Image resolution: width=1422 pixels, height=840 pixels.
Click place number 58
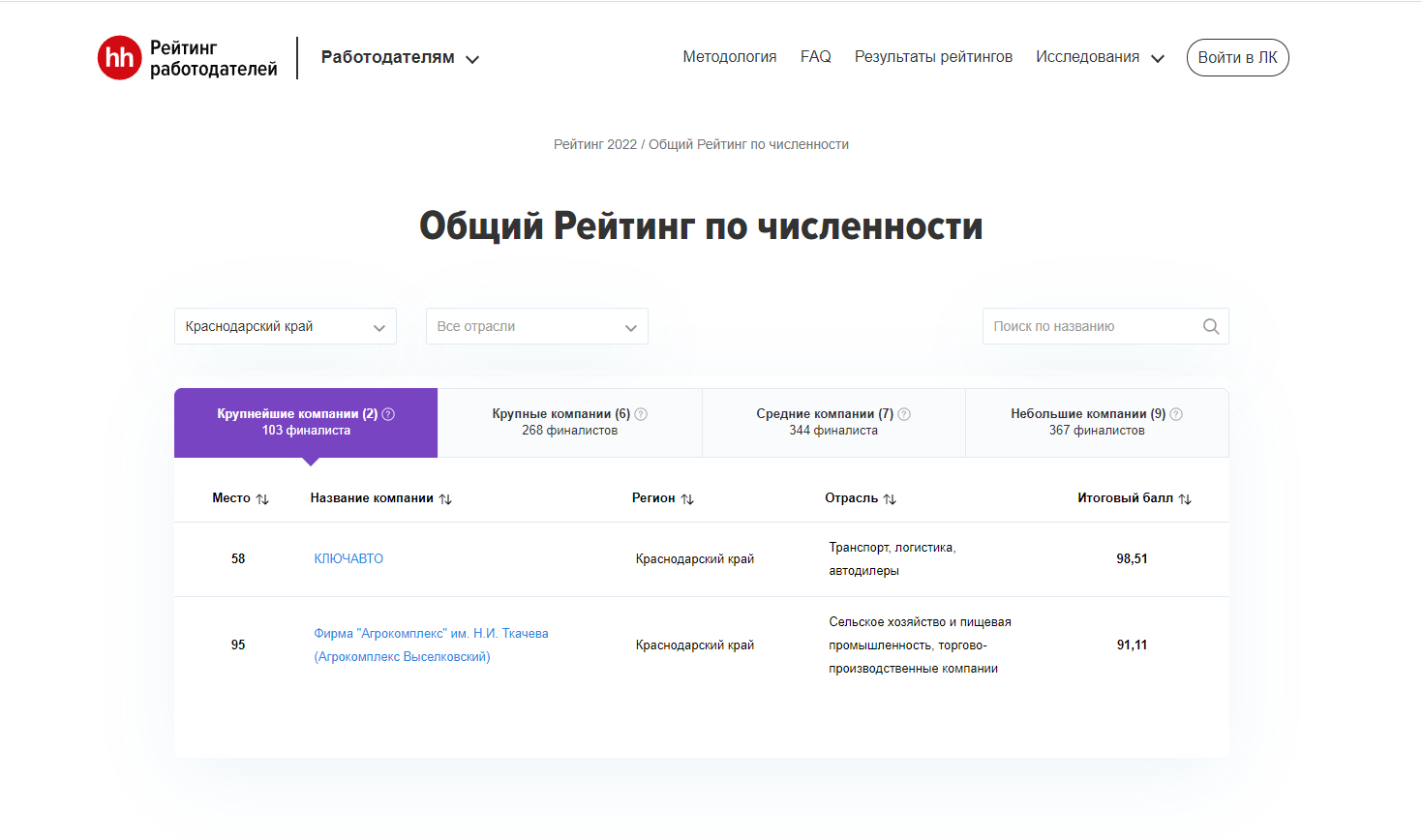click(238, 559)
